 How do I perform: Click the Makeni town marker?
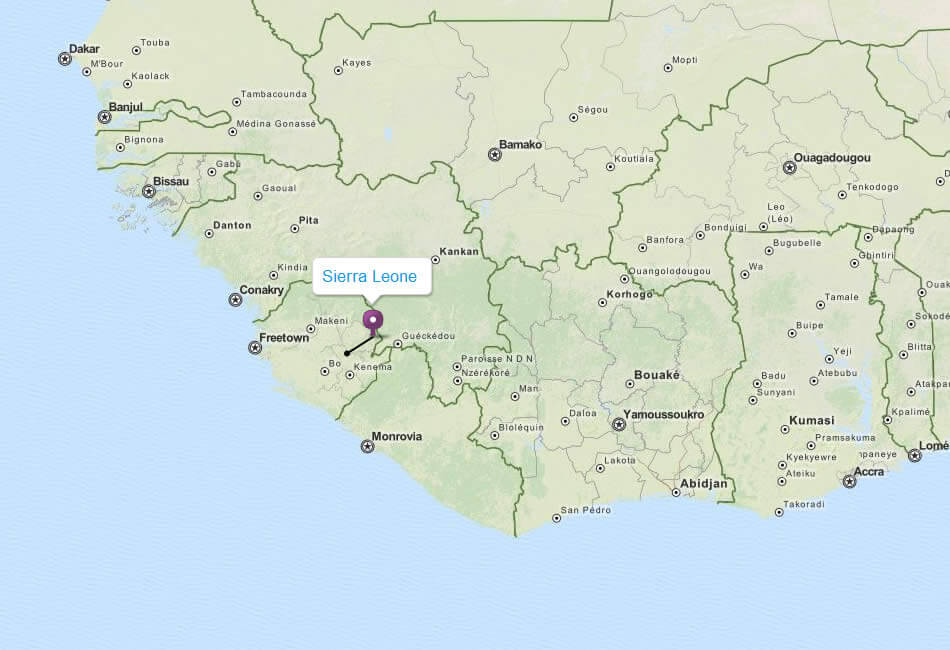[311, 329]
